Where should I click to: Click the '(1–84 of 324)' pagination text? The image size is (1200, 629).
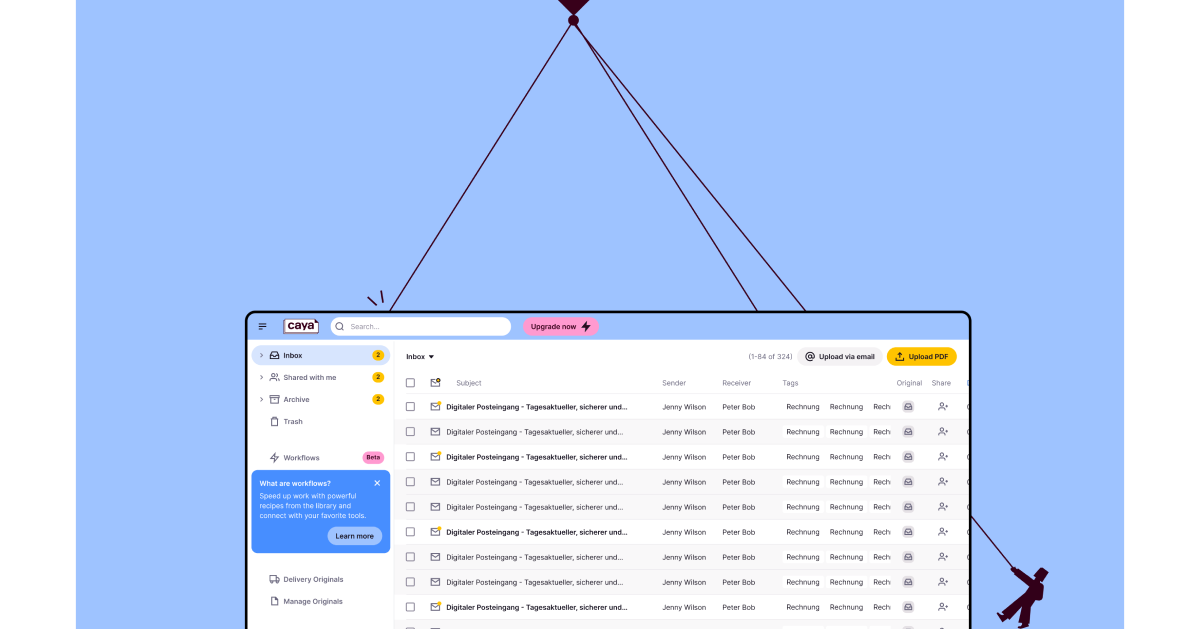coord(770,356)
